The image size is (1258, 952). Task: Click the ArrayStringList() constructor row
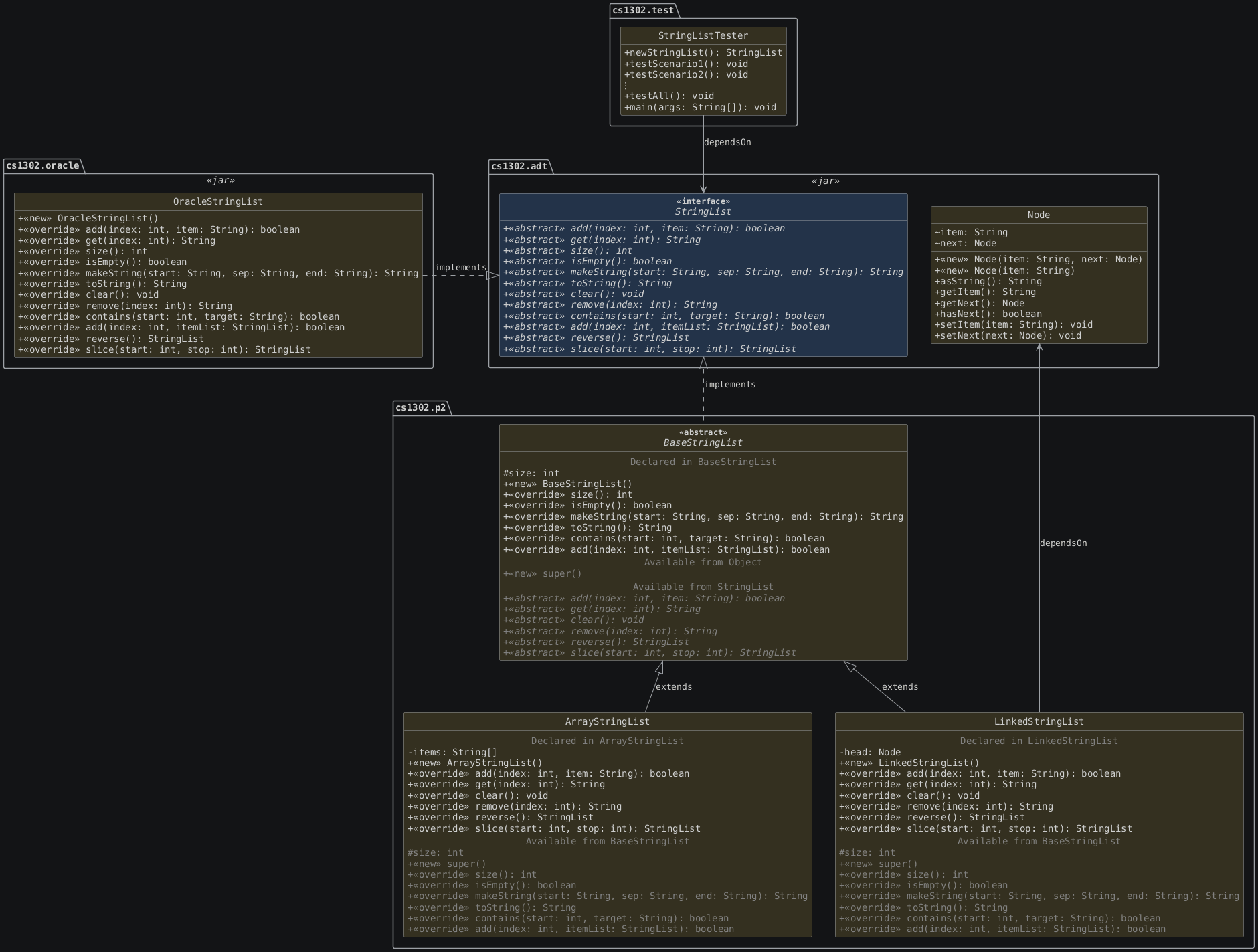pyautogui.click(x=475, y=763)
